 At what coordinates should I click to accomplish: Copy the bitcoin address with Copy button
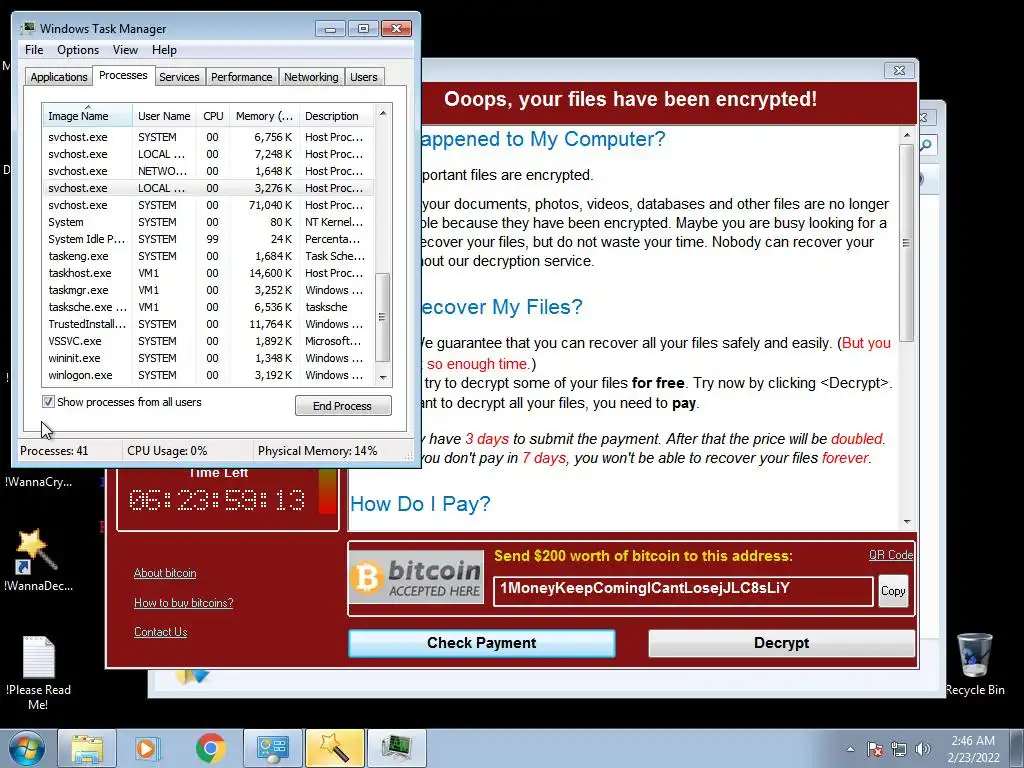click(x=893, y=591)
